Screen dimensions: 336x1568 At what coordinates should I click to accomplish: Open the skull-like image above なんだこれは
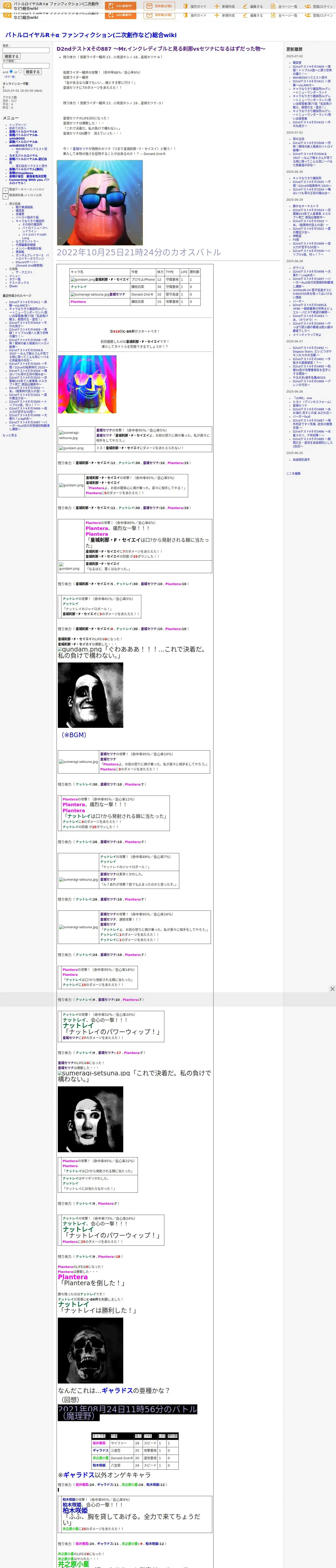point(90,1350)
